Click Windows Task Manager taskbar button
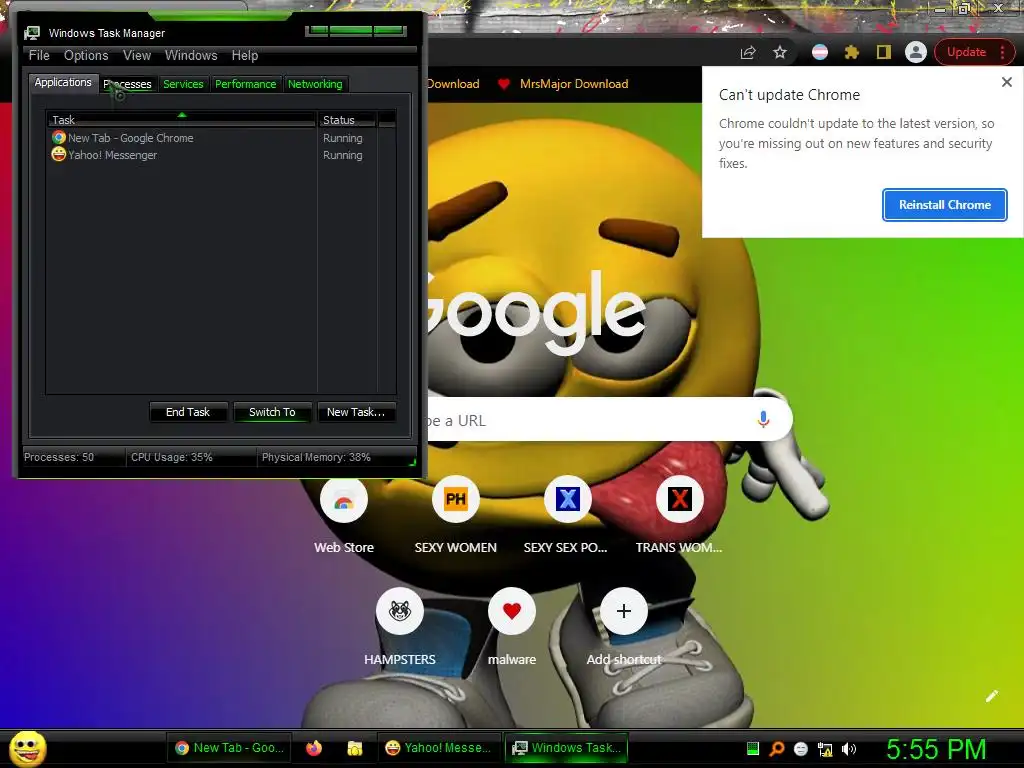The image size is (1024, 768). [566, 748]
